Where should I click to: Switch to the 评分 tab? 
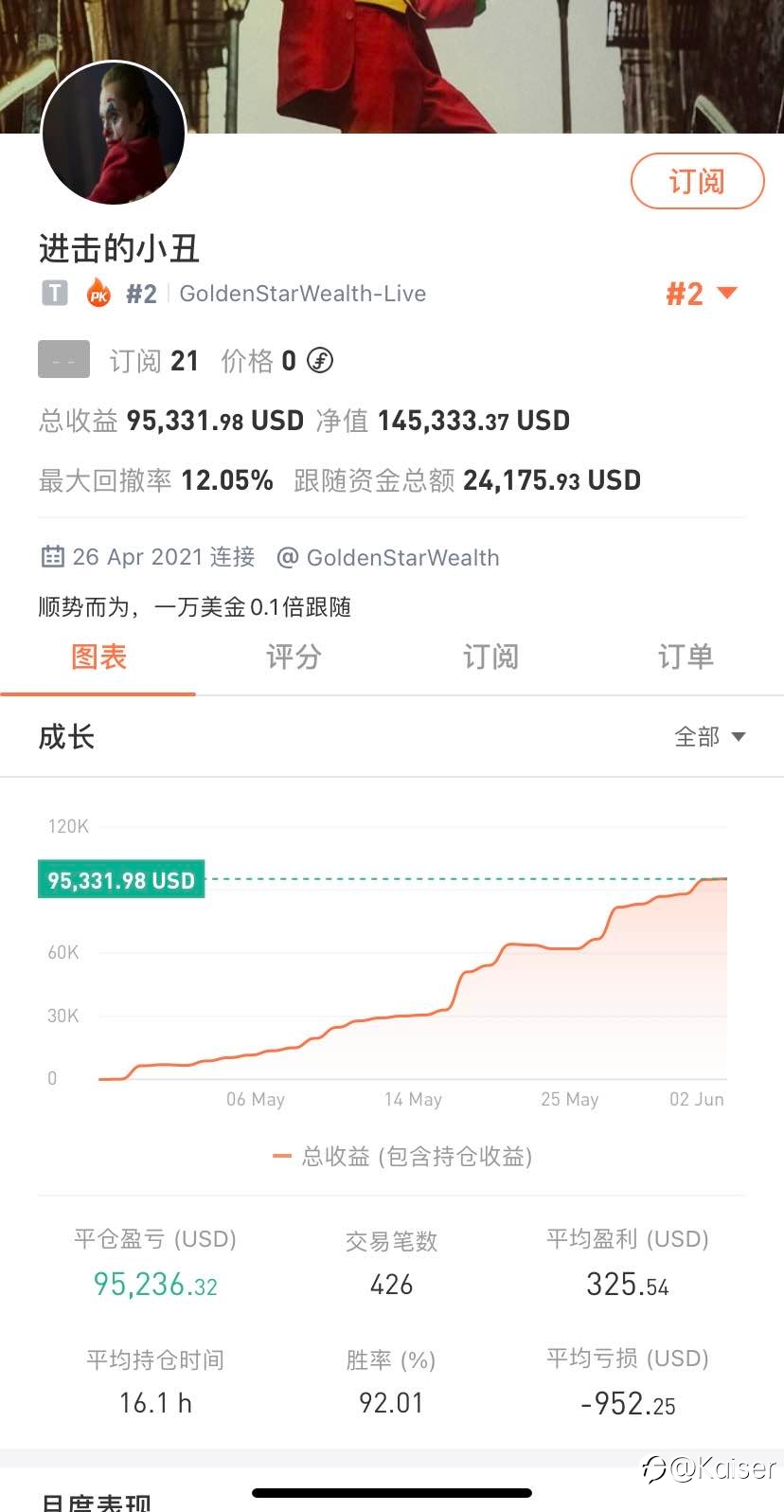pos(294,657)
